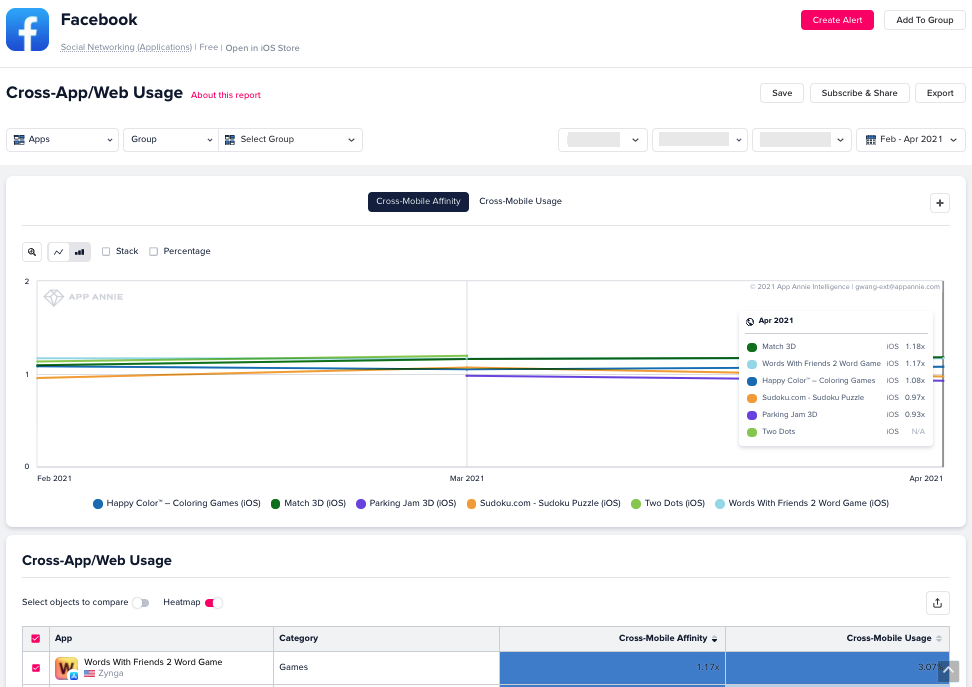The image size is (972, 687).
Task: Click the Add To Group button
Action: pos(924,20)
